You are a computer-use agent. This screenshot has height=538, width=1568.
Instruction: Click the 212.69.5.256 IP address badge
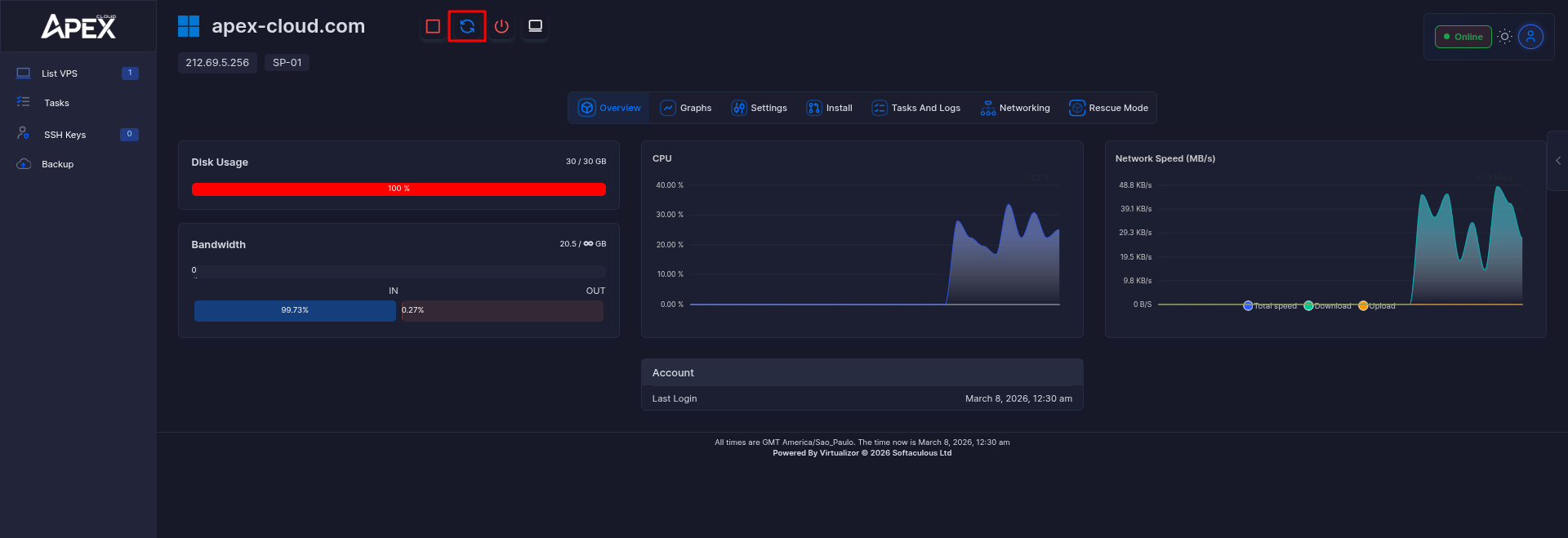tap(217, 63)
